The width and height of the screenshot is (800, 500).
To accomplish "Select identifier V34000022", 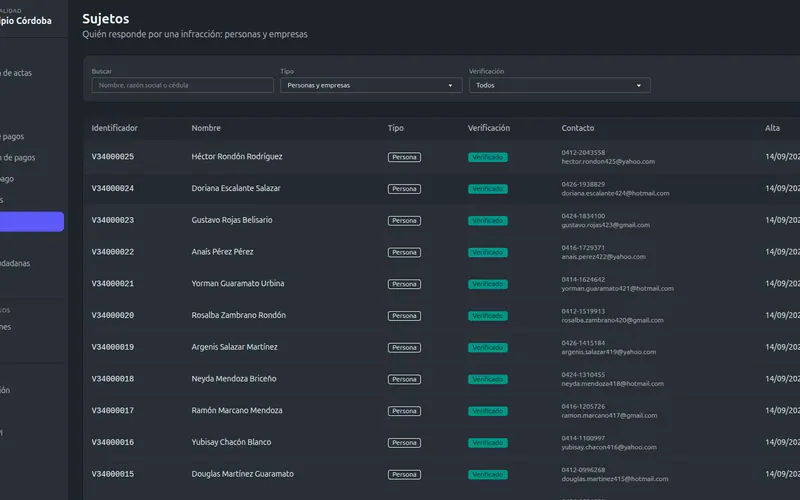I will [113, 252].
